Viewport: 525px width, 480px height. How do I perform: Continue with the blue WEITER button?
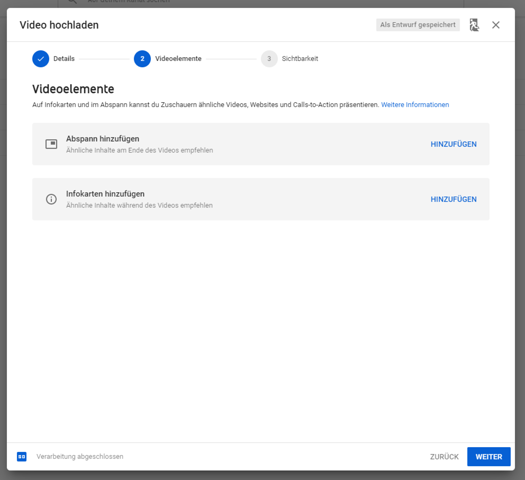[x=489, y=457]
